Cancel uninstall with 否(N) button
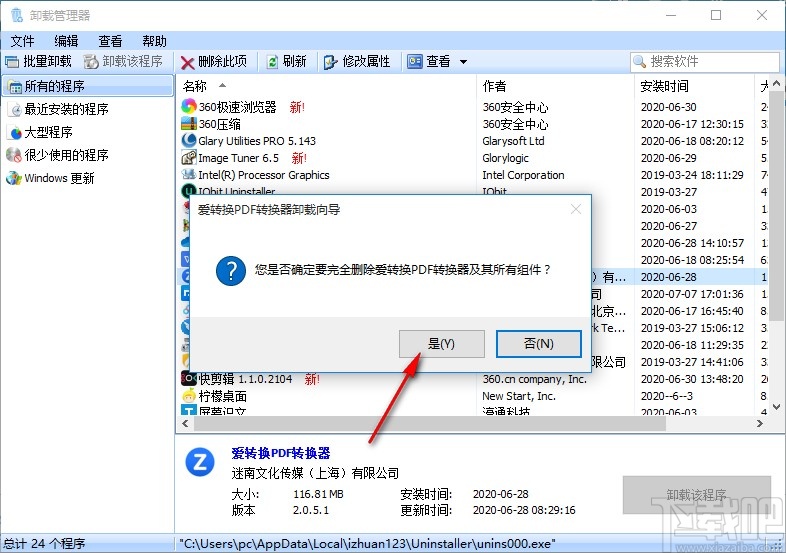 (x=539, y=343)
